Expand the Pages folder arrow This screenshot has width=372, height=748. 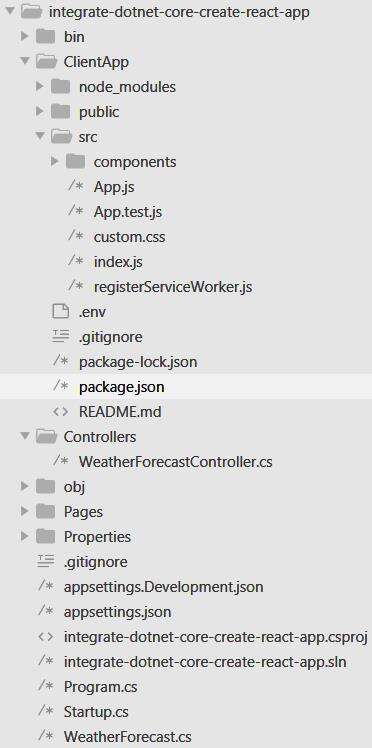(x=25, y=511)
